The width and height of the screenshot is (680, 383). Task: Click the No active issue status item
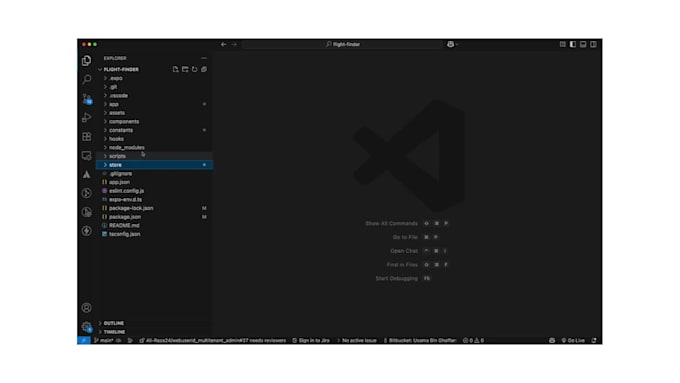[356, 340]
